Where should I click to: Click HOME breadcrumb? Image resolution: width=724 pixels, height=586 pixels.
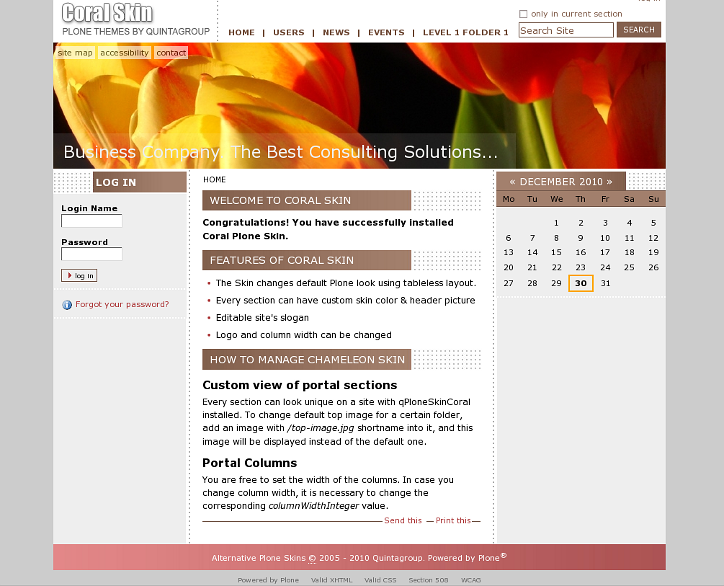click(214, 180)
